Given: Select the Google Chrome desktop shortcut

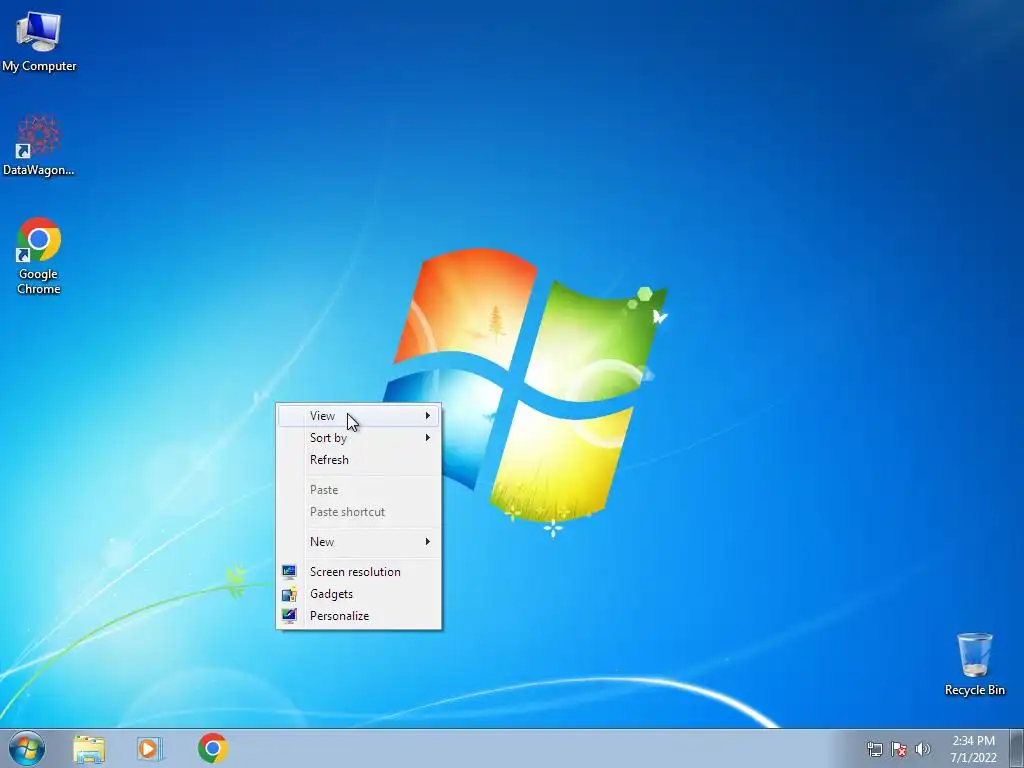Looking at the screenshot, I should [39, 255].
